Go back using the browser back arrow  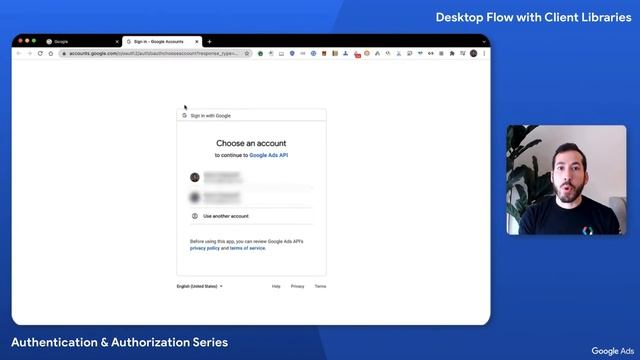point(19,53)
